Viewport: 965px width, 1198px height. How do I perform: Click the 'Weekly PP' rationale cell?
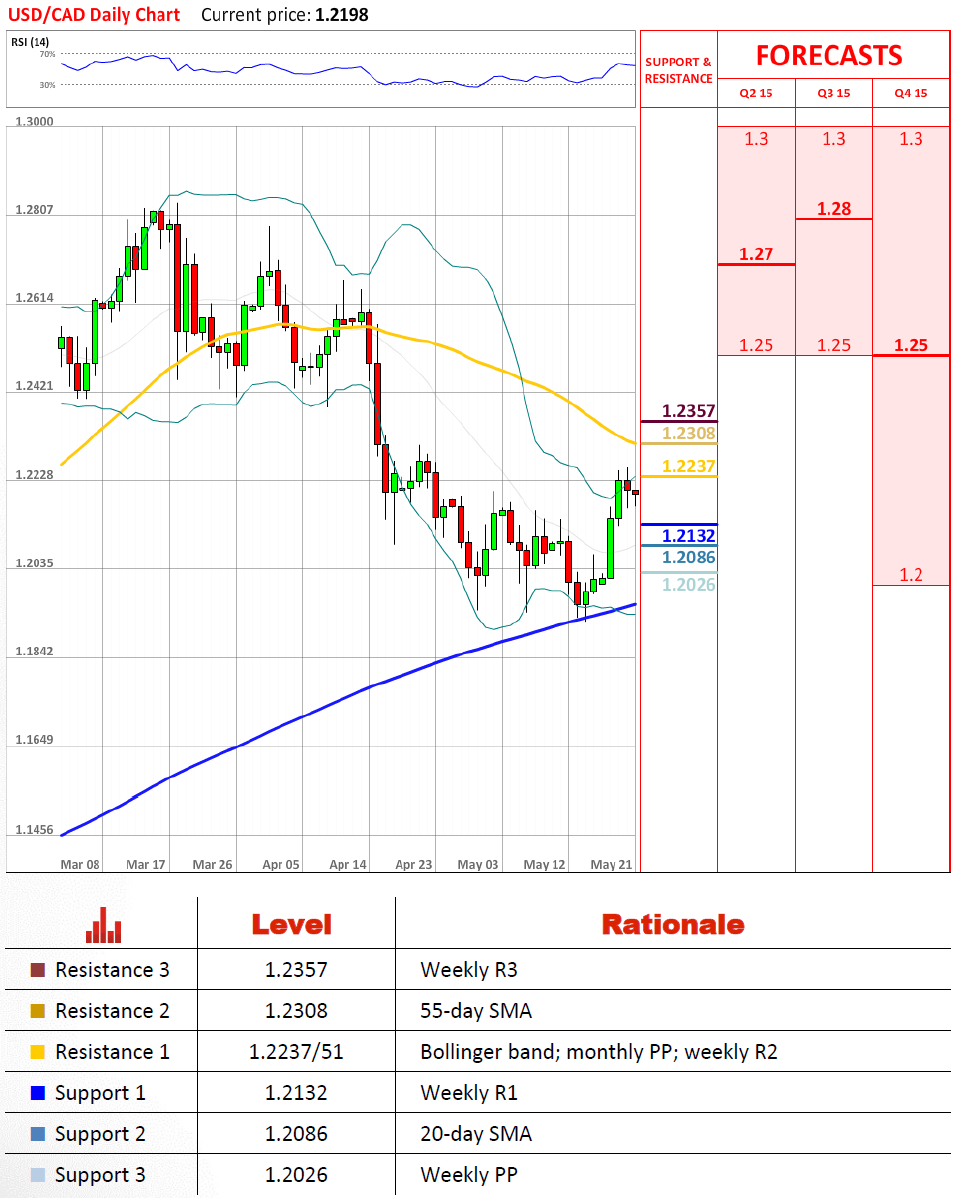pos(468,1174)
